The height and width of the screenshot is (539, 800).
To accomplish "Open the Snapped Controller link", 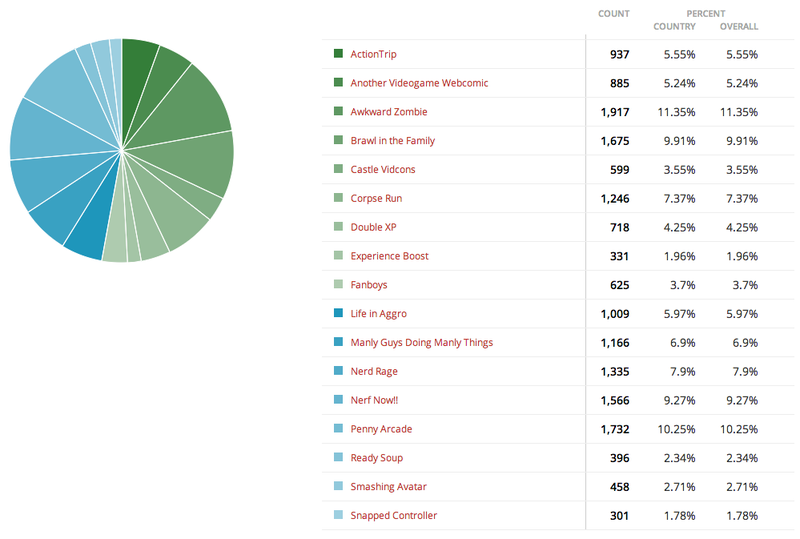I will (x=393, y=516).
